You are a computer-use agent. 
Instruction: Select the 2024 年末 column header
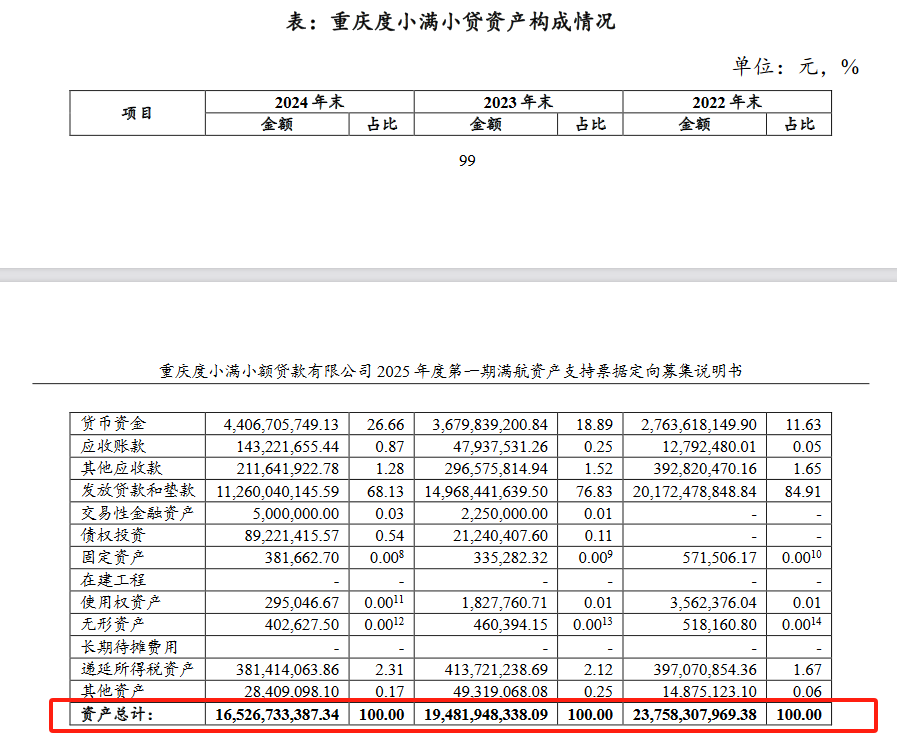309,102
